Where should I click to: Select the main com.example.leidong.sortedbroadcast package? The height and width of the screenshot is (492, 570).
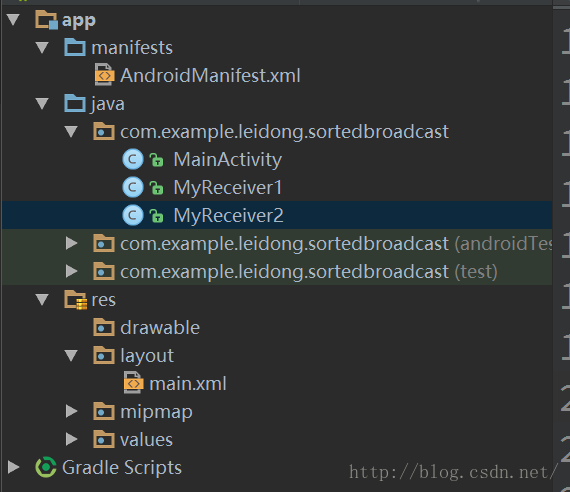point(284,132)
